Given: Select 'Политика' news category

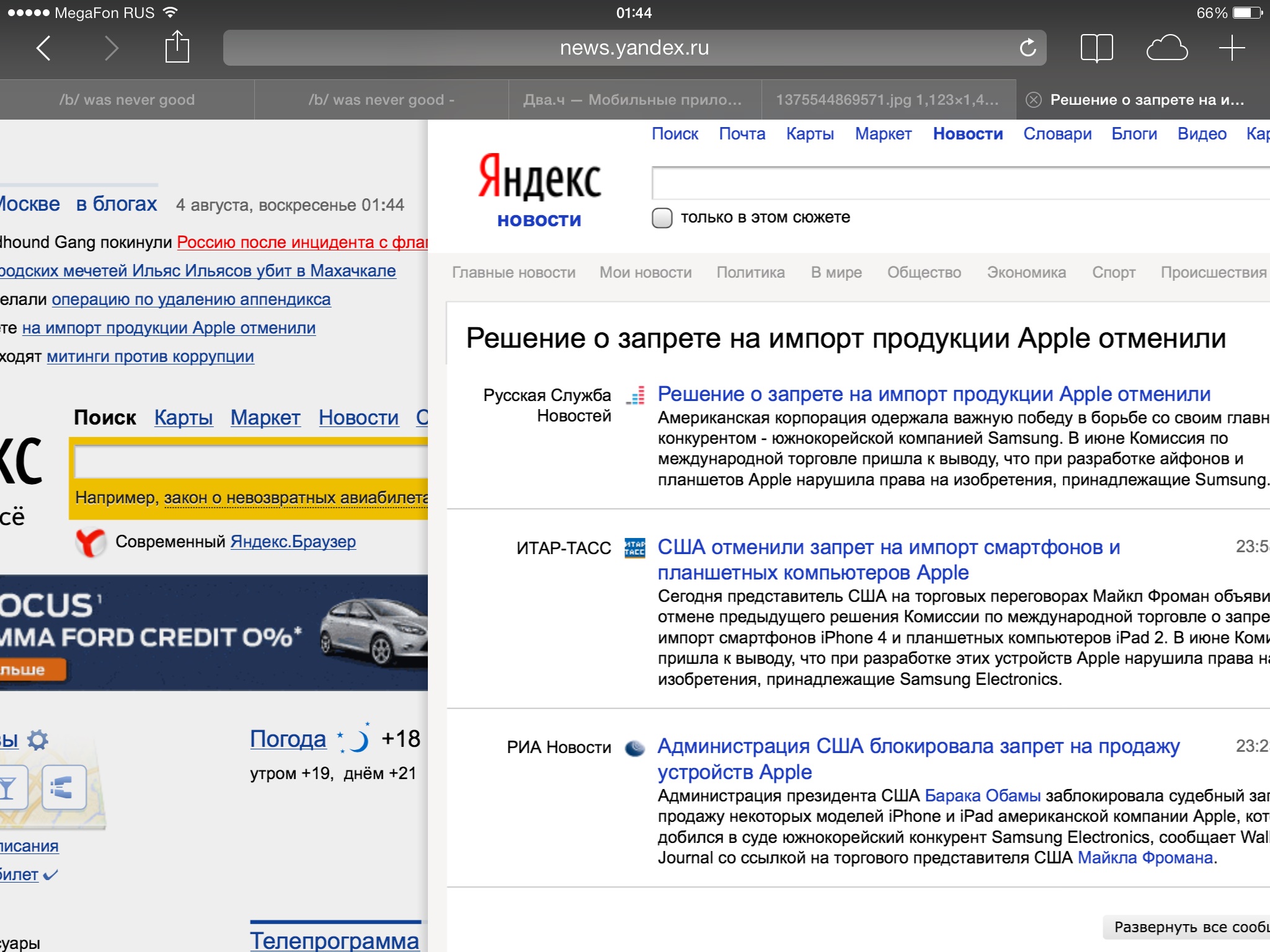Looking at the screenshot, I should [750, 273].
